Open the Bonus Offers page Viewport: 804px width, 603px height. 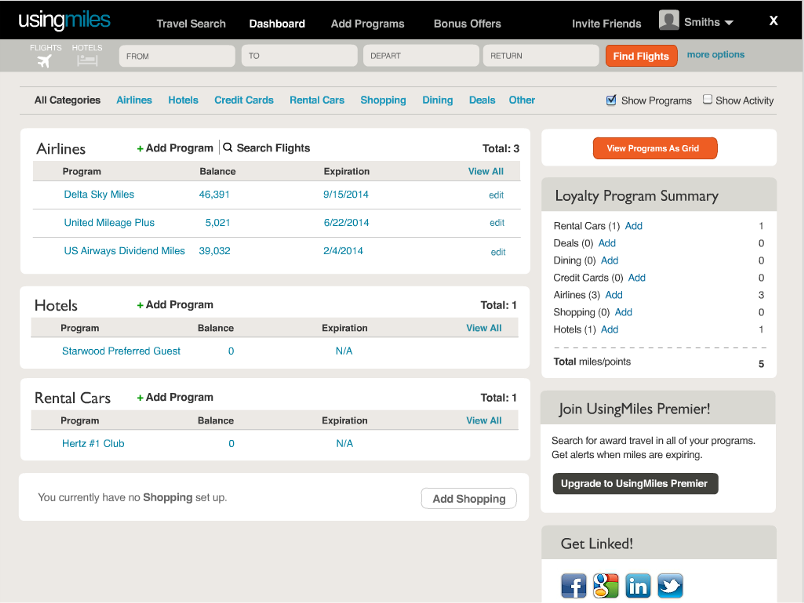coord(467,24)
